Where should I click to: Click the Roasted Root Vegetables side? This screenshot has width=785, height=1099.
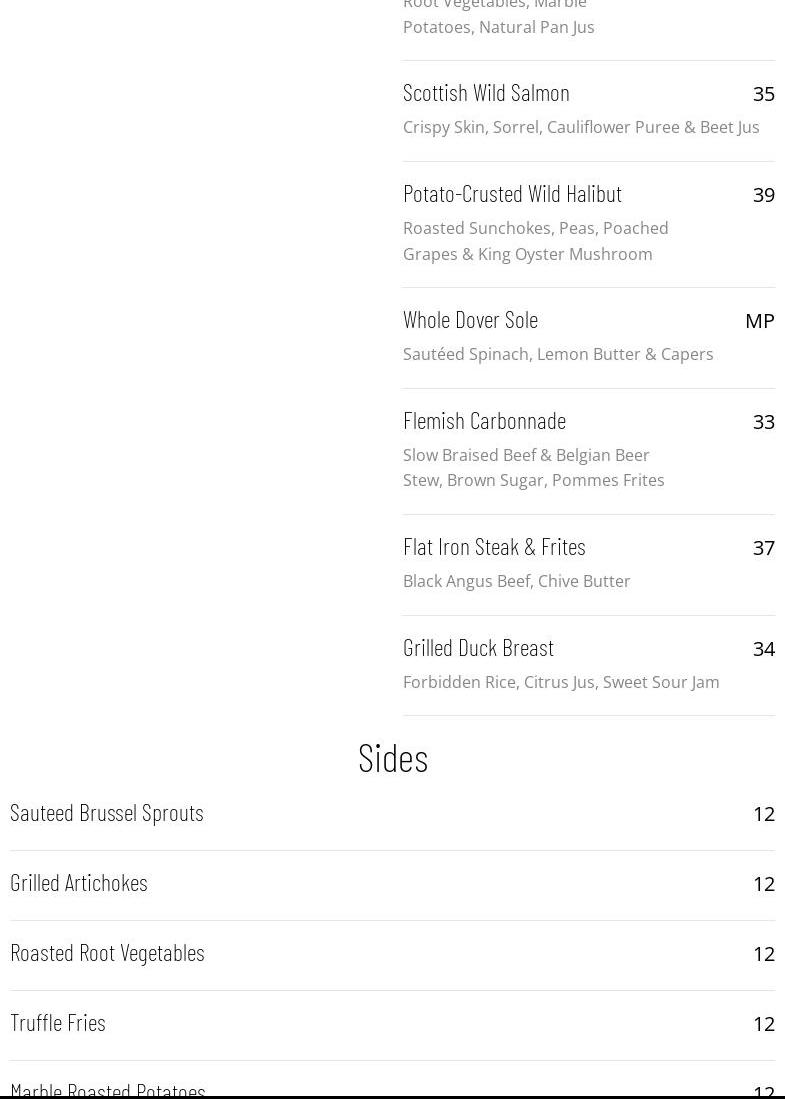pos(107,952)
